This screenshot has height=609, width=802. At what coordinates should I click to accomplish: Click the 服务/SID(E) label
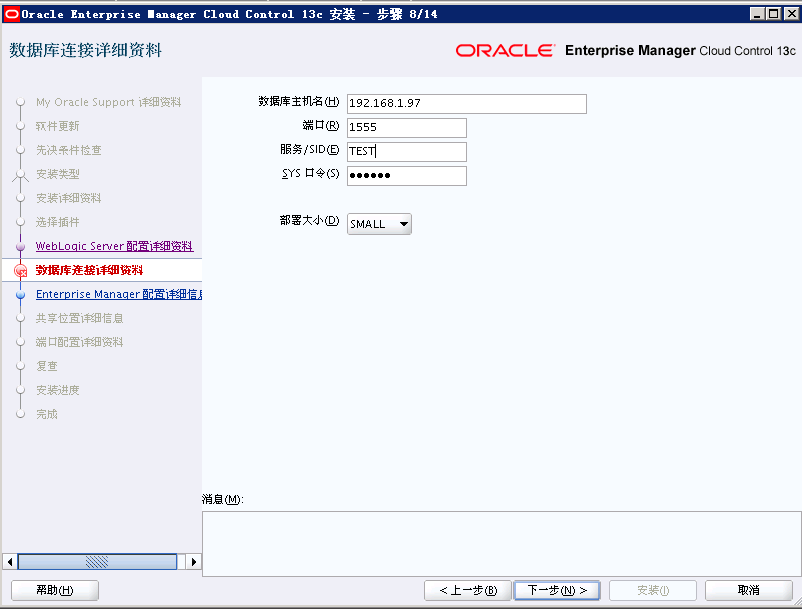click(x=309, y=149)
